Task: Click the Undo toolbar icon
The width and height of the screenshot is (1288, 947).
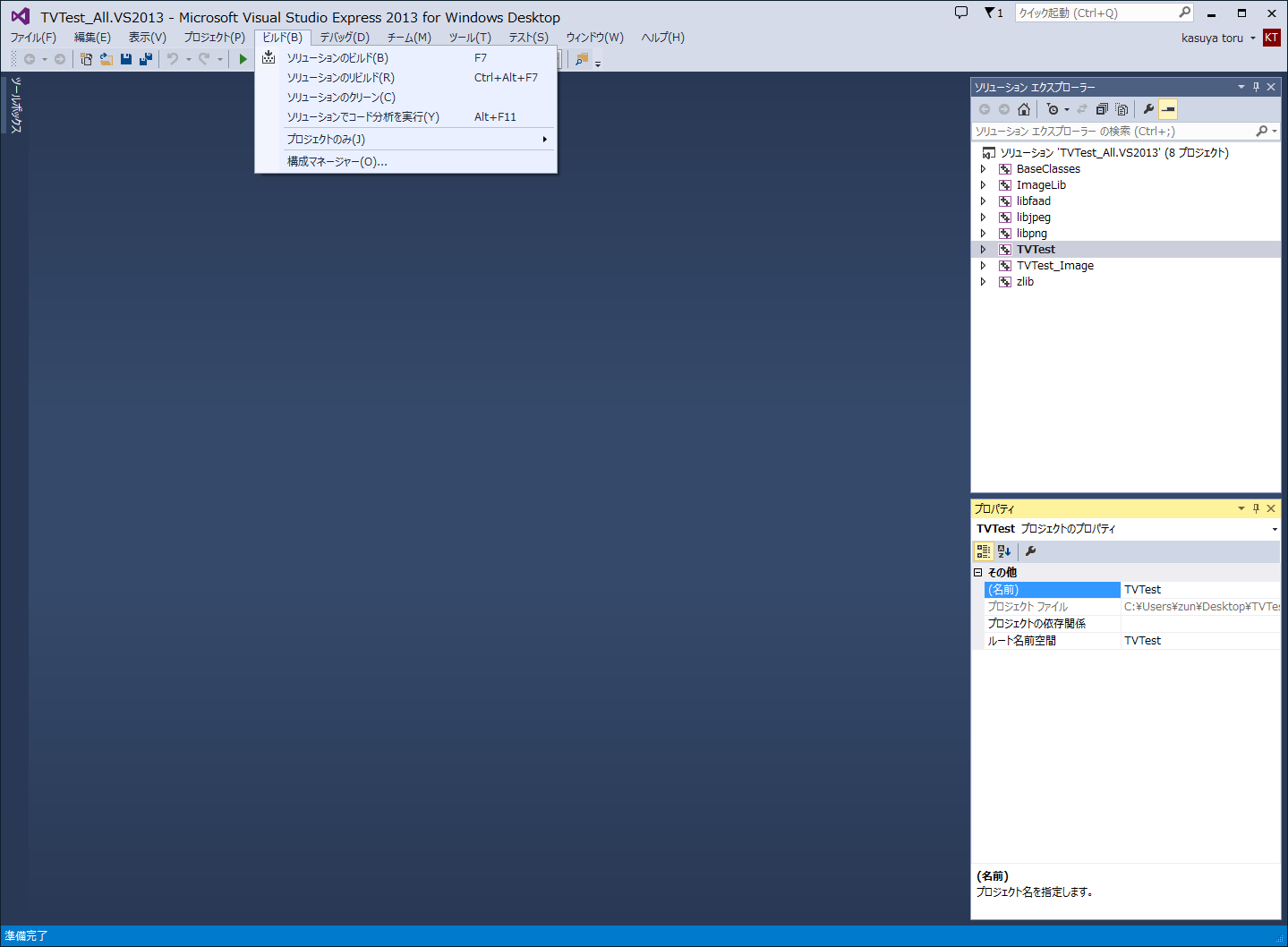Action: pyautogui.click(x=173, y=59)
